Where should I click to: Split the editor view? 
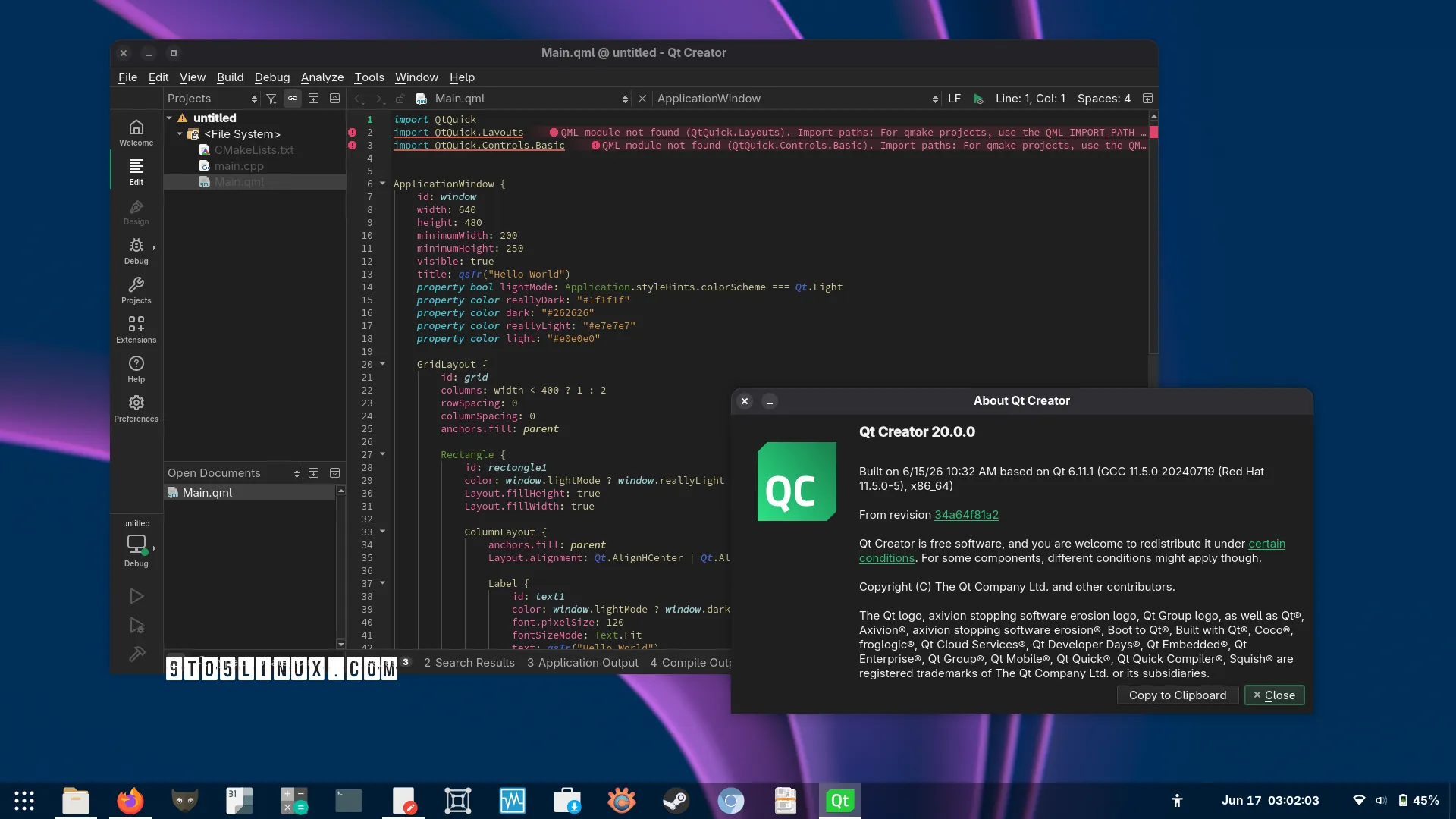coord(1147,99)
